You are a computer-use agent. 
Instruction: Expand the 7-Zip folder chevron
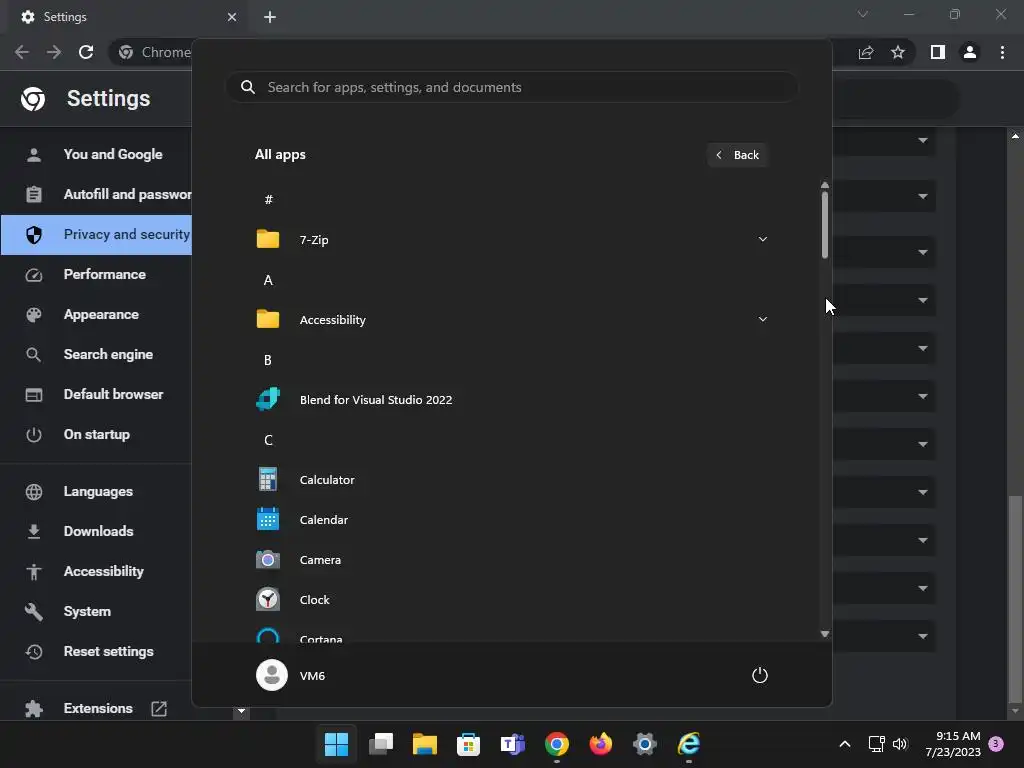coord(762,239)
